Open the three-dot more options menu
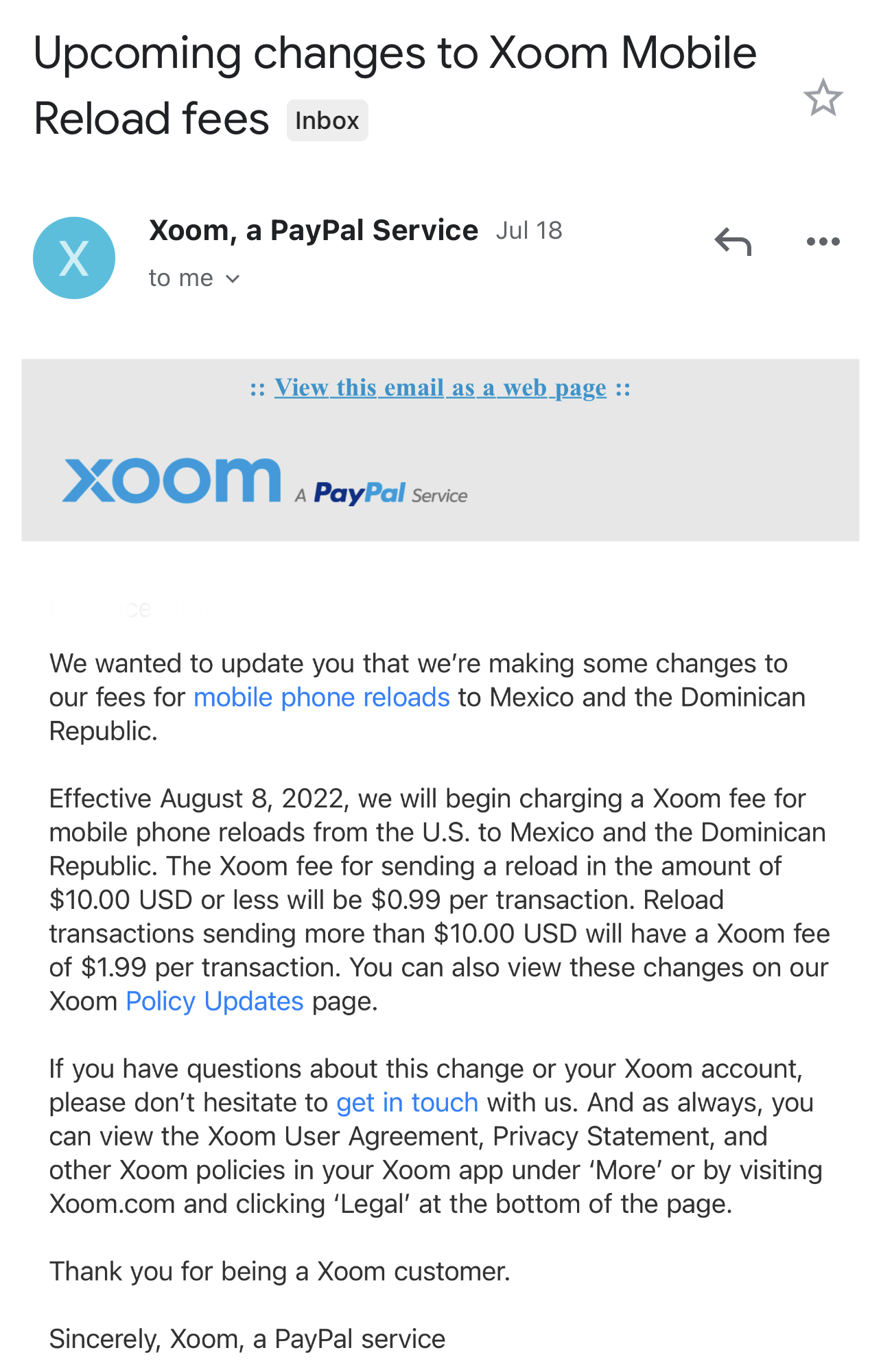The image size is (881, 1372). pos(823,241)
